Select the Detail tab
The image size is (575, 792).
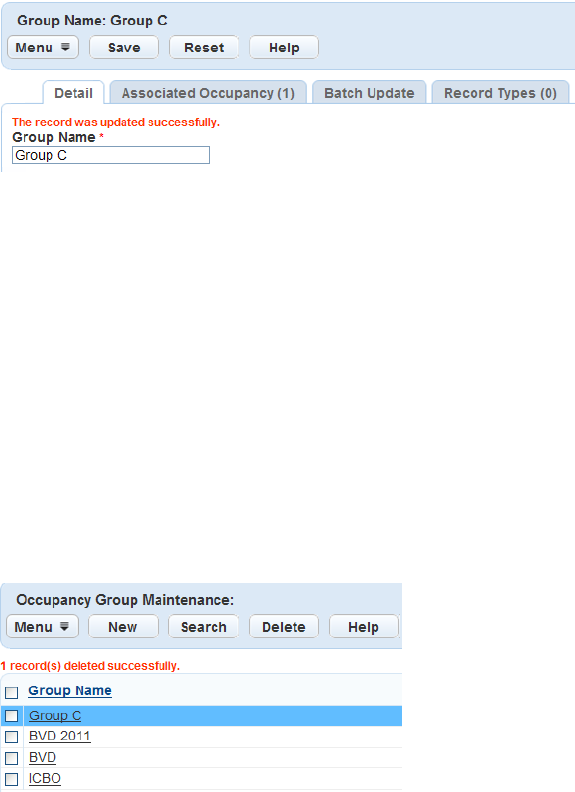click(x=74, y=93)
